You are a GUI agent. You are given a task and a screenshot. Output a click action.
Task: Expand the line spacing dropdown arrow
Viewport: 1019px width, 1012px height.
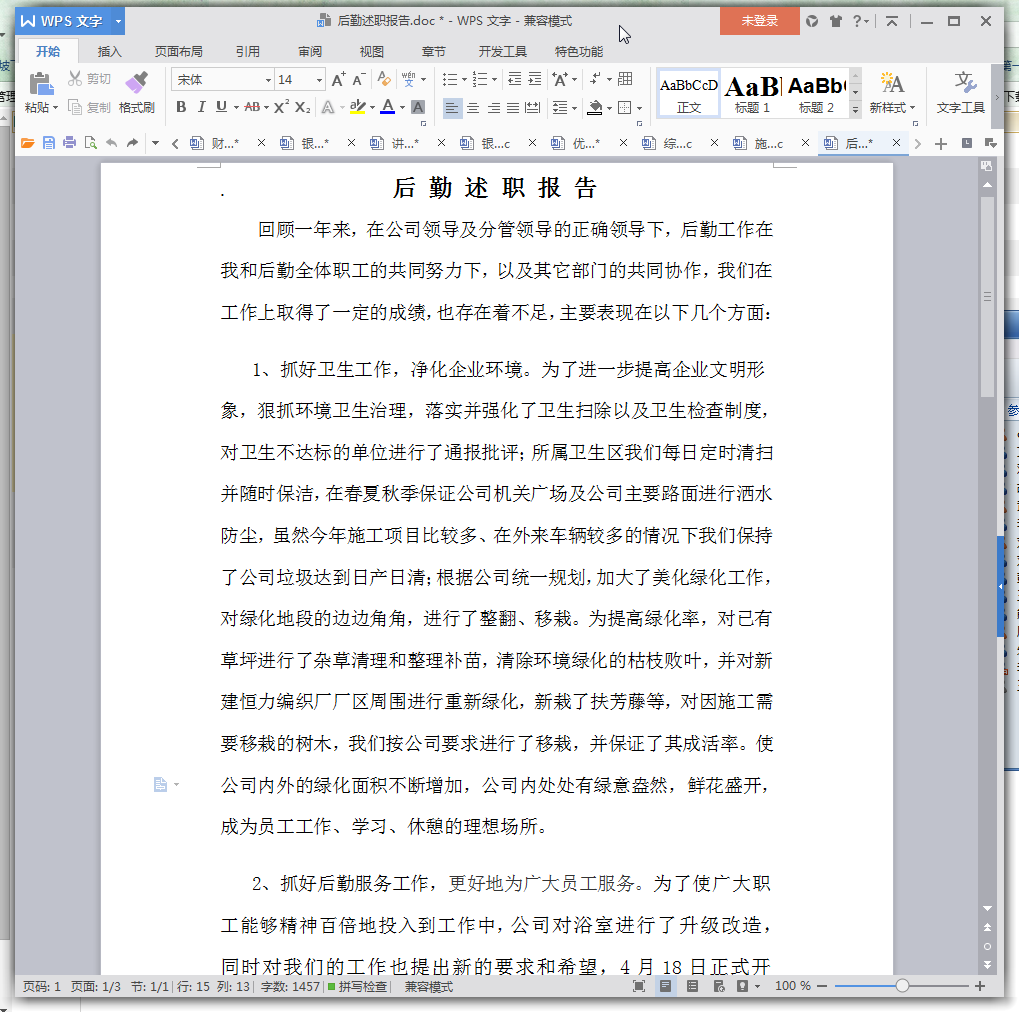(x=574, y=108)
